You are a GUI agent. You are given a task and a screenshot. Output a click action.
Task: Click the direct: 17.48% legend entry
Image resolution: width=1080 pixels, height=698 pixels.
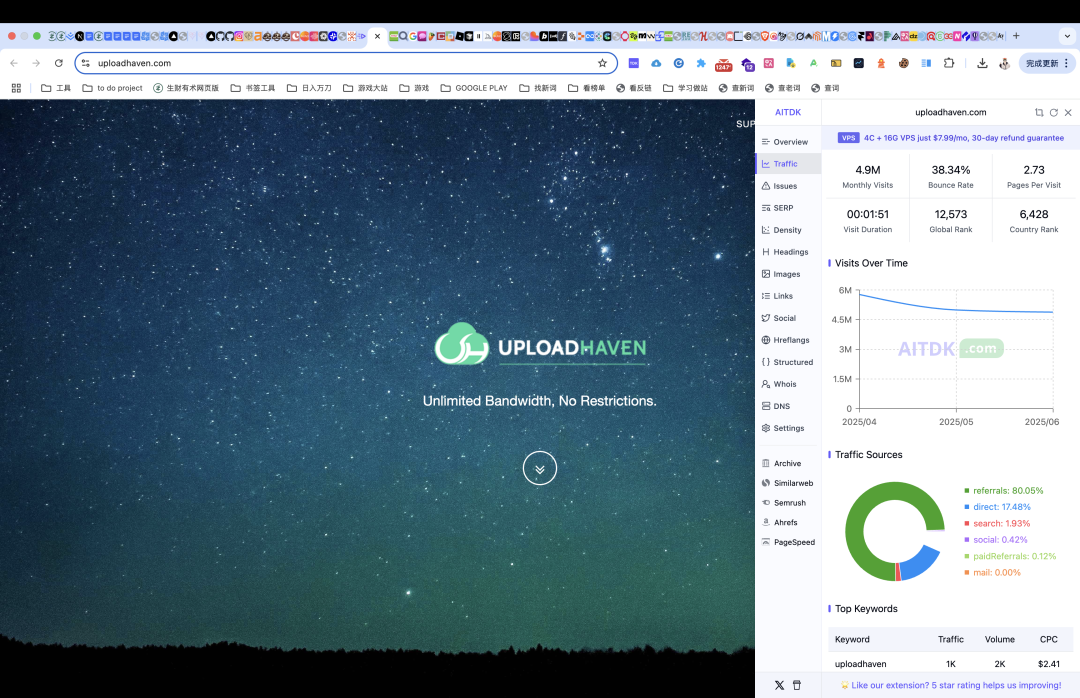pyautogui.click(x=997, y=507)
